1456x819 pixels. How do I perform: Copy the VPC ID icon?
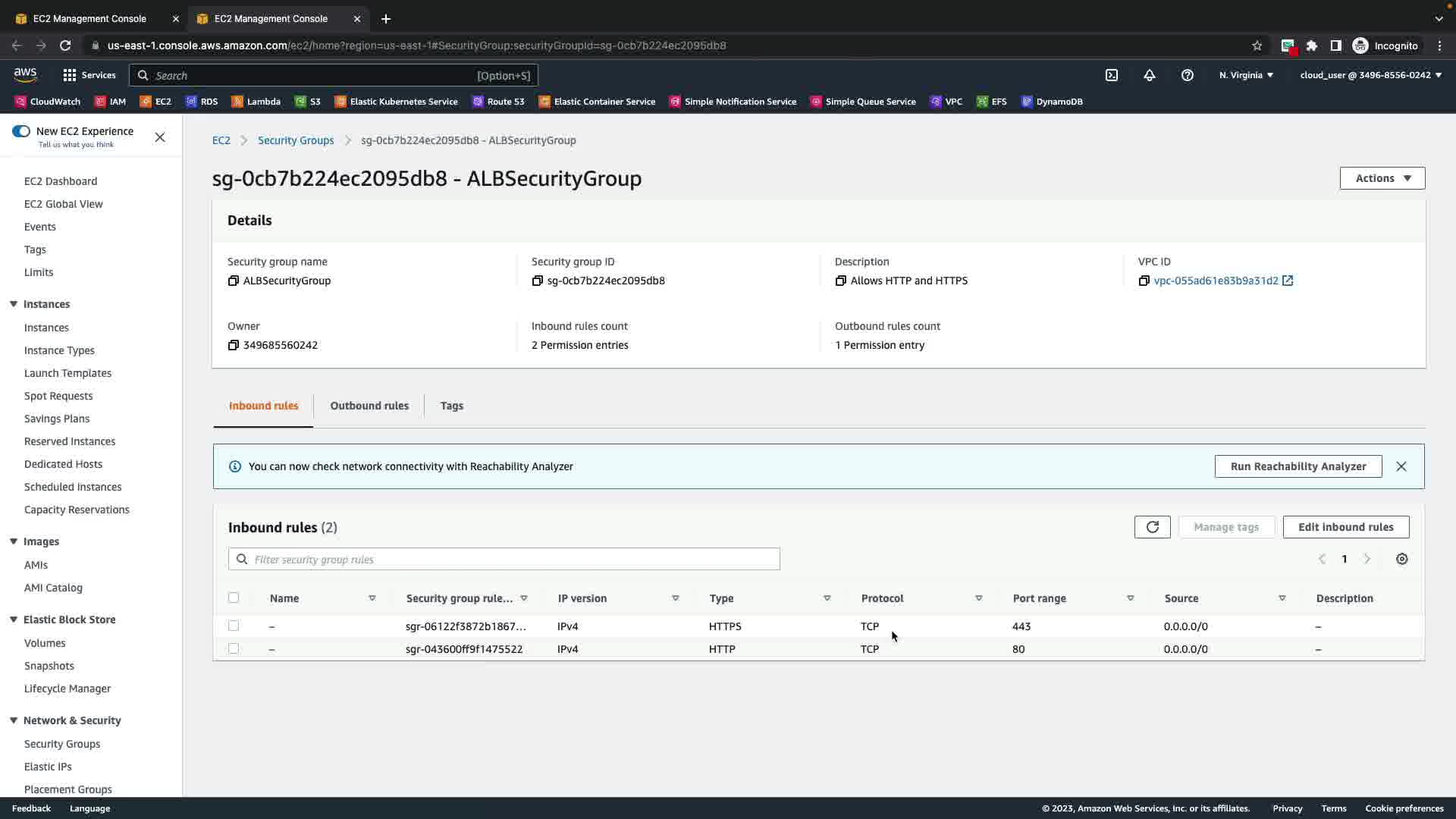(x=1144, y=281)
